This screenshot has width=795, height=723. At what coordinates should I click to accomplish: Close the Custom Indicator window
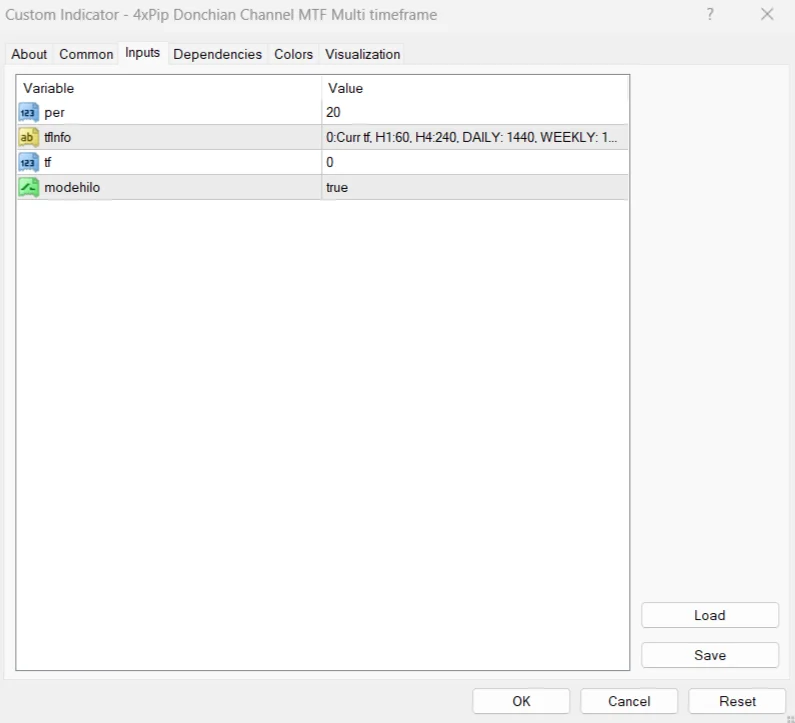(767, 14)
